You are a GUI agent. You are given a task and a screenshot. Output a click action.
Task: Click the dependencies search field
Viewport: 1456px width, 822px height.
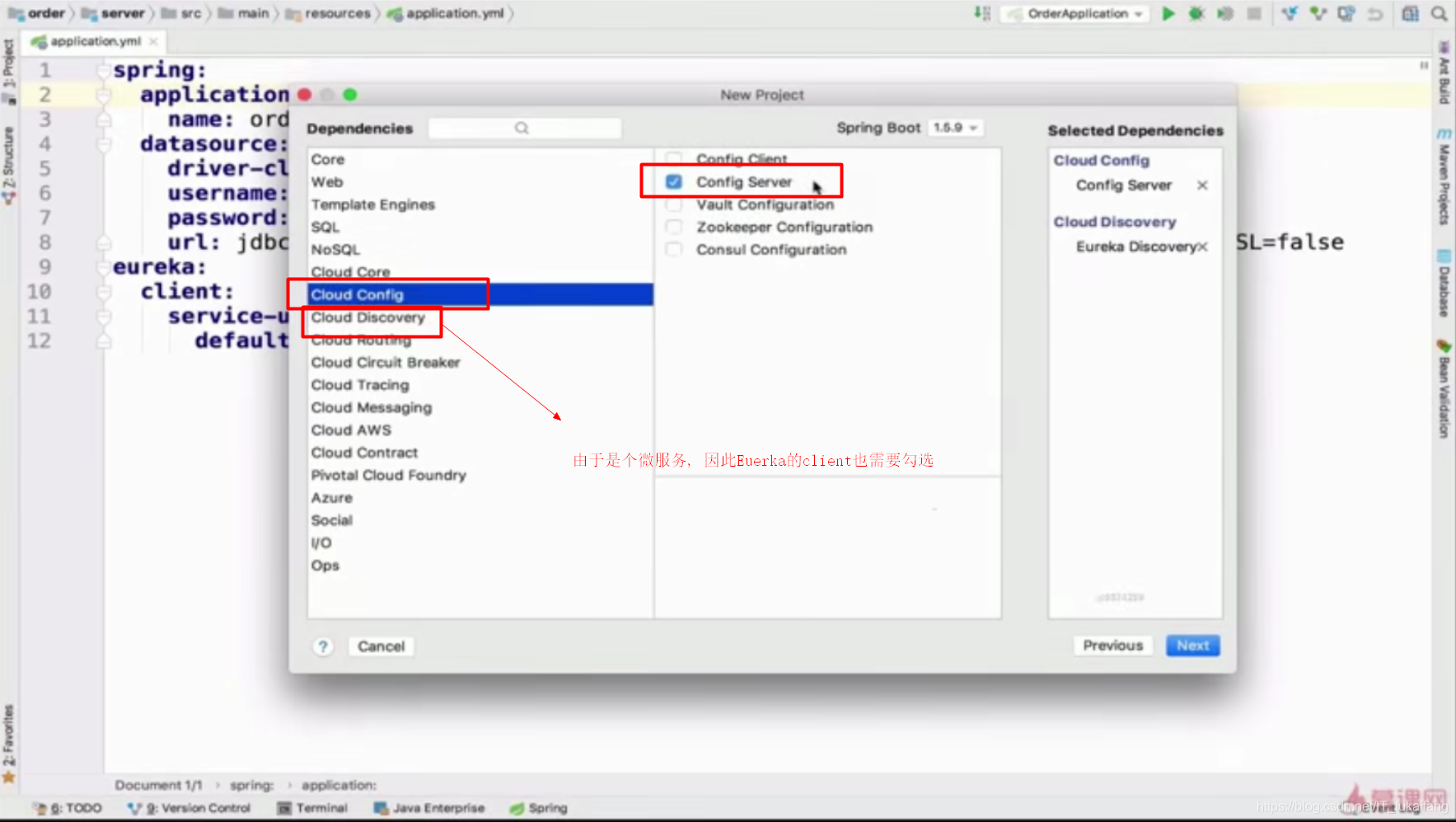525,128
